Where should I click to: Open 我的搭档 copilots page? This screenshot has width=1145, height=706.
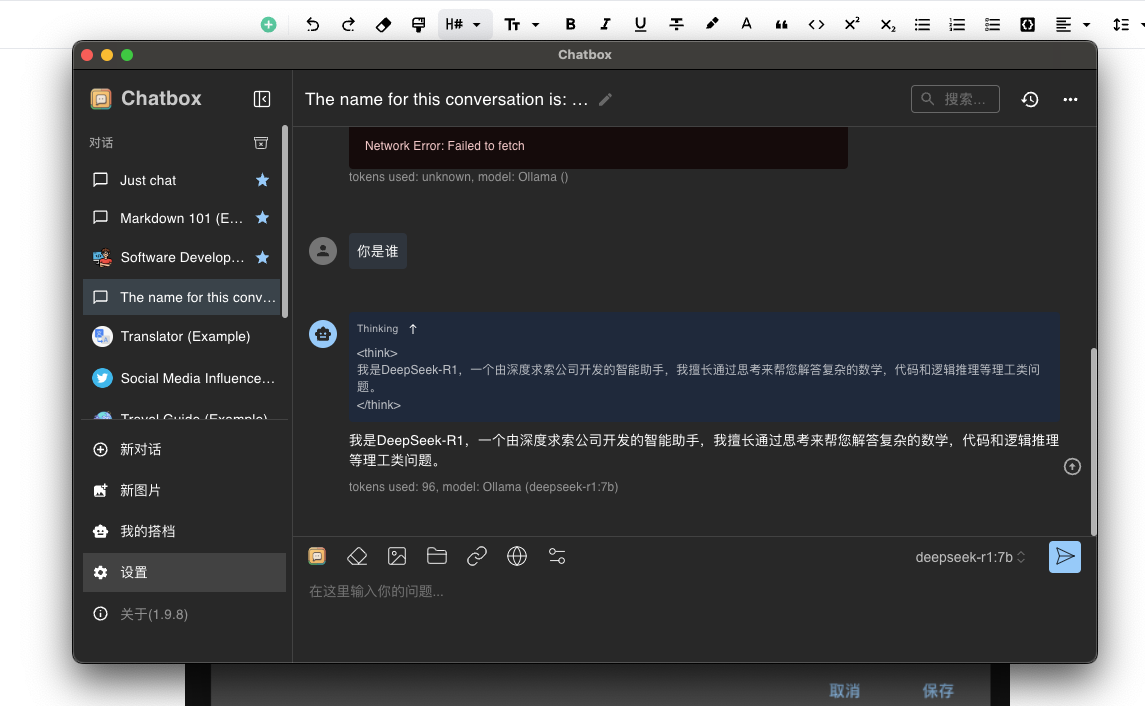[184, 532]
